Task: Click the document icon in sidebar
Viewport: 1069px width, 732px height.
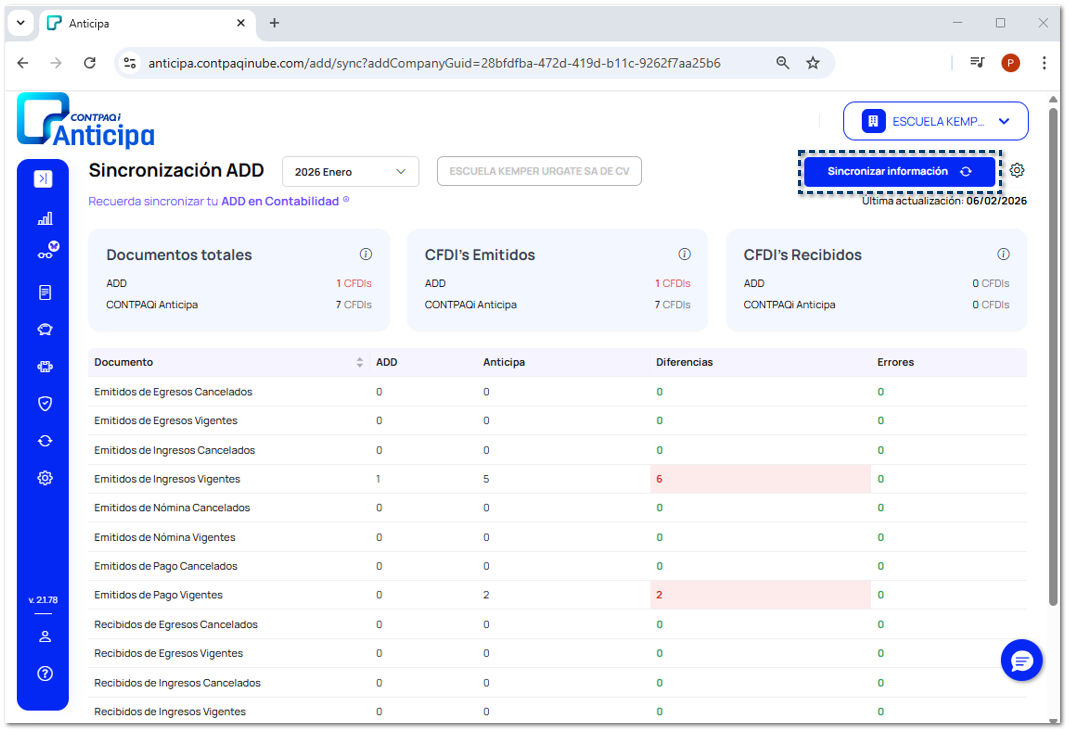Action: [45, 293]
